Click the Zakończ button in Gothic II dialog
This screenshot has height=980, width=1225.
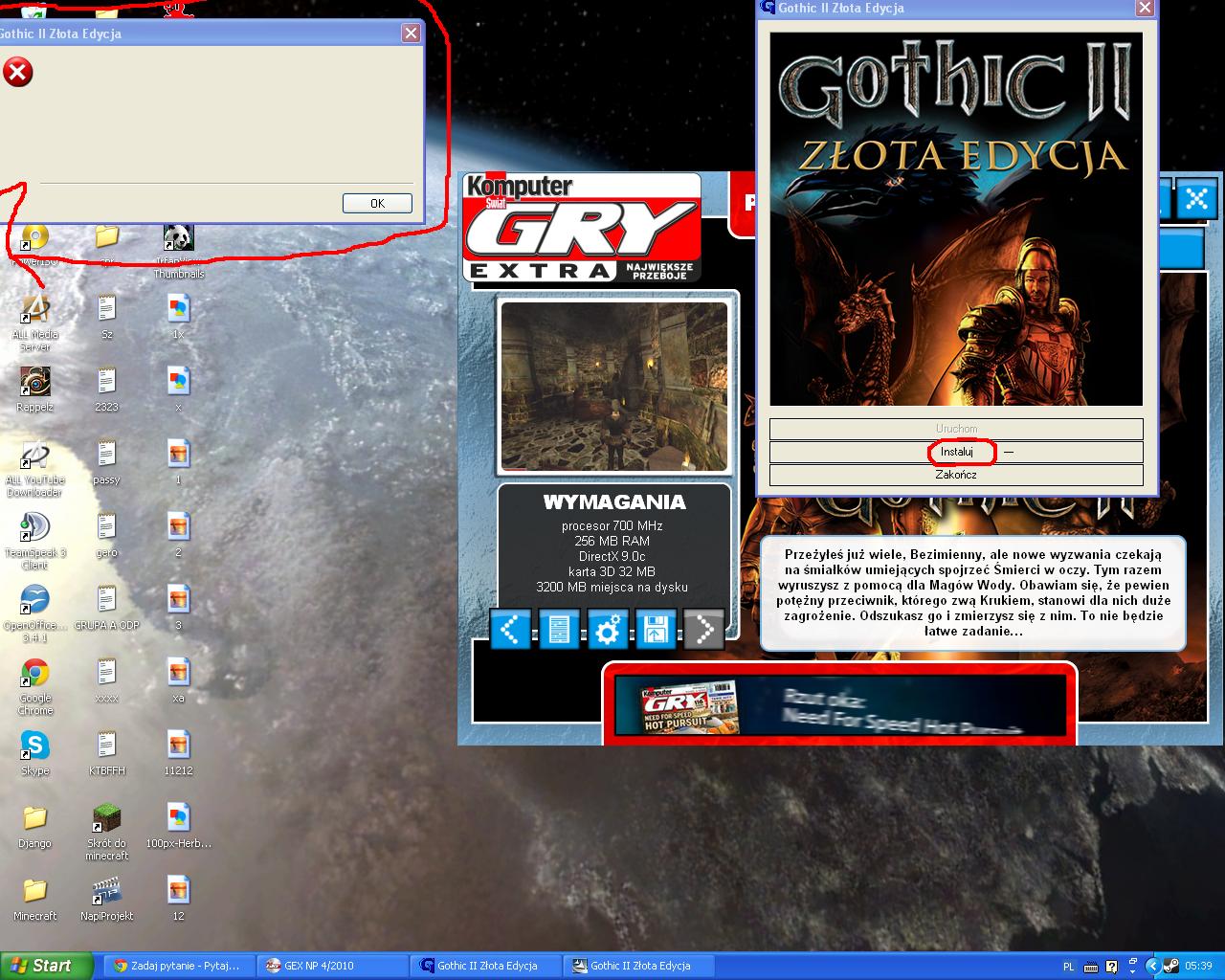pyautogui.click(x=956, y=475)
